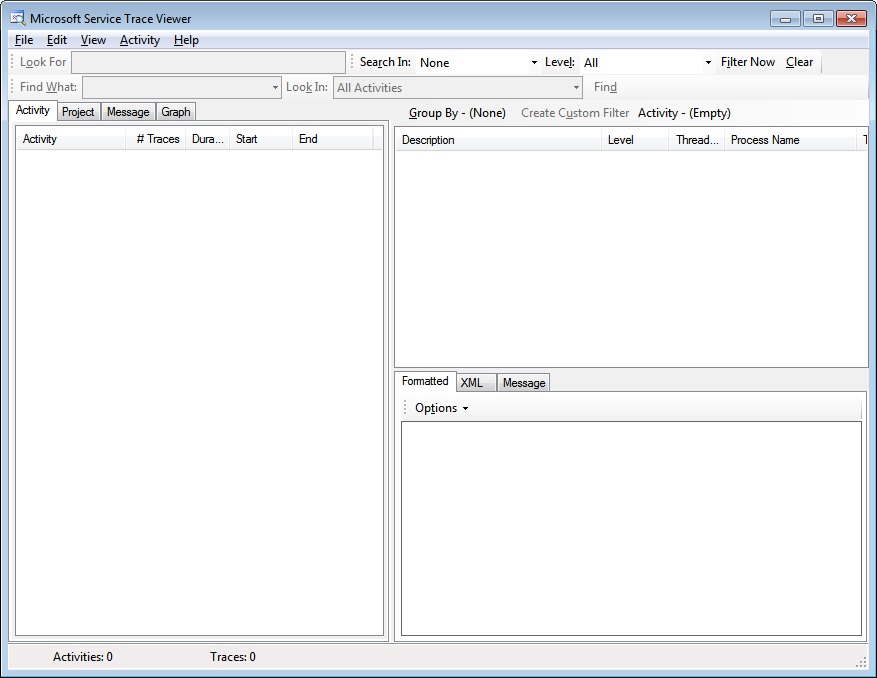The image size is (877, 678).
Task: Click the Activities: 0 status text
Action: 83,657
